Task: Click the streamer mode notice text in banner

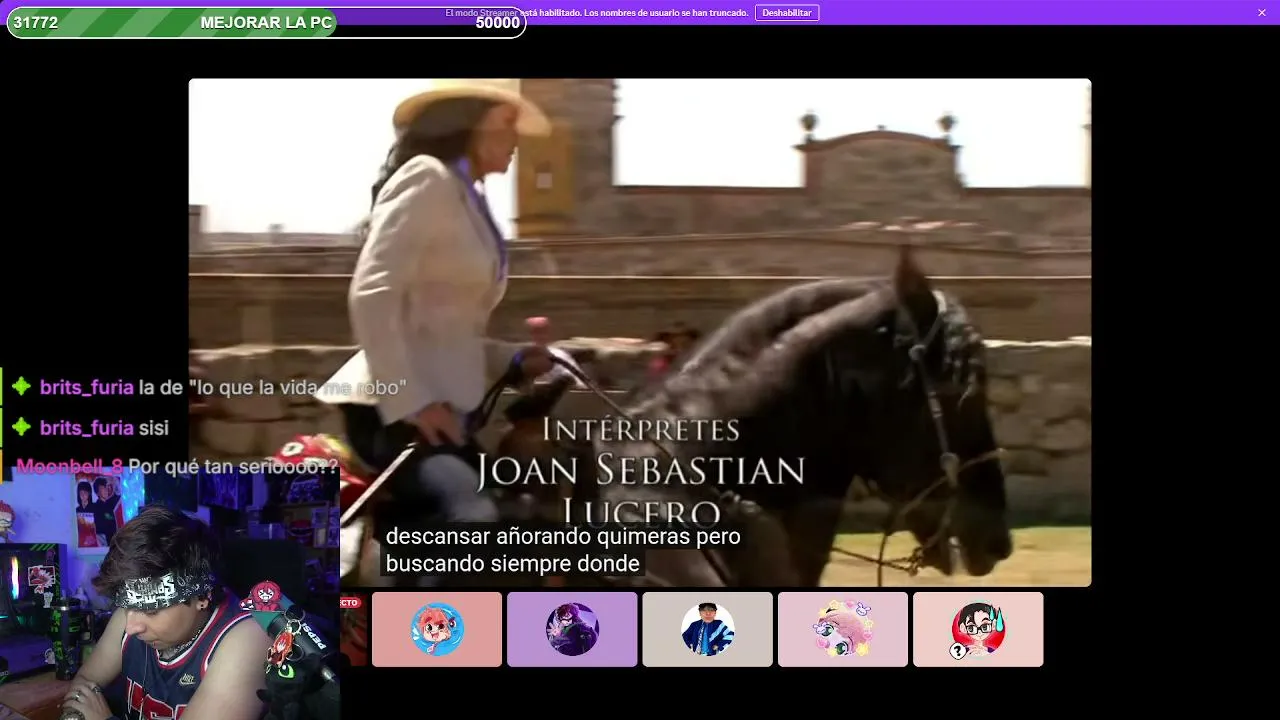Action: click(597, 13)
